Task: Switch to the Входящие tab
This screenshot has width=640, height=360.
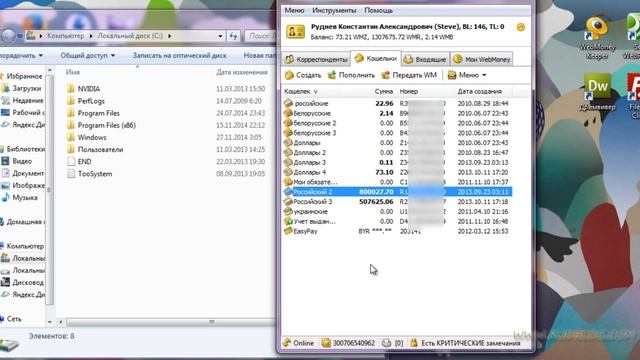Action: tap(425, 59)
